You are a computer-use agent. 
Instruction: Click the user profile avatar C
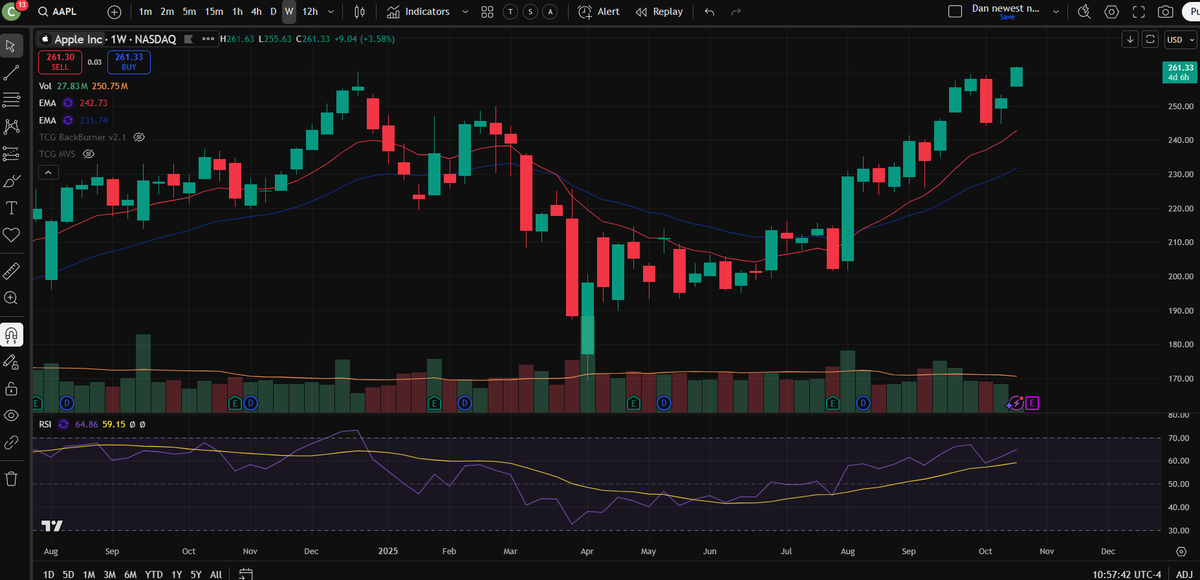(11, 12)
